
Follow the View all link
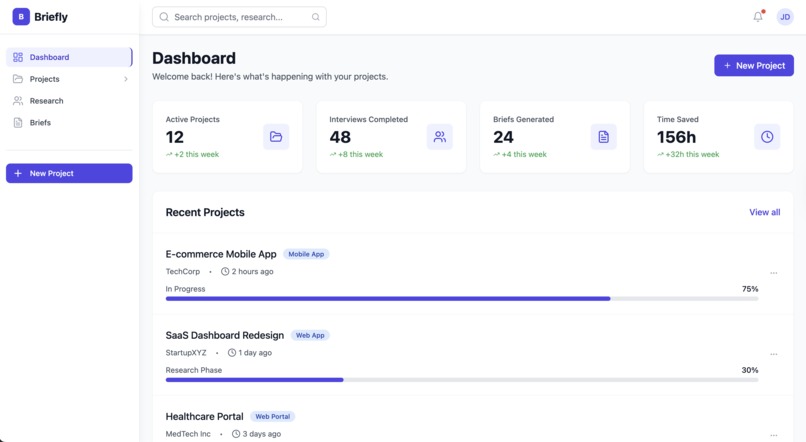764,212
